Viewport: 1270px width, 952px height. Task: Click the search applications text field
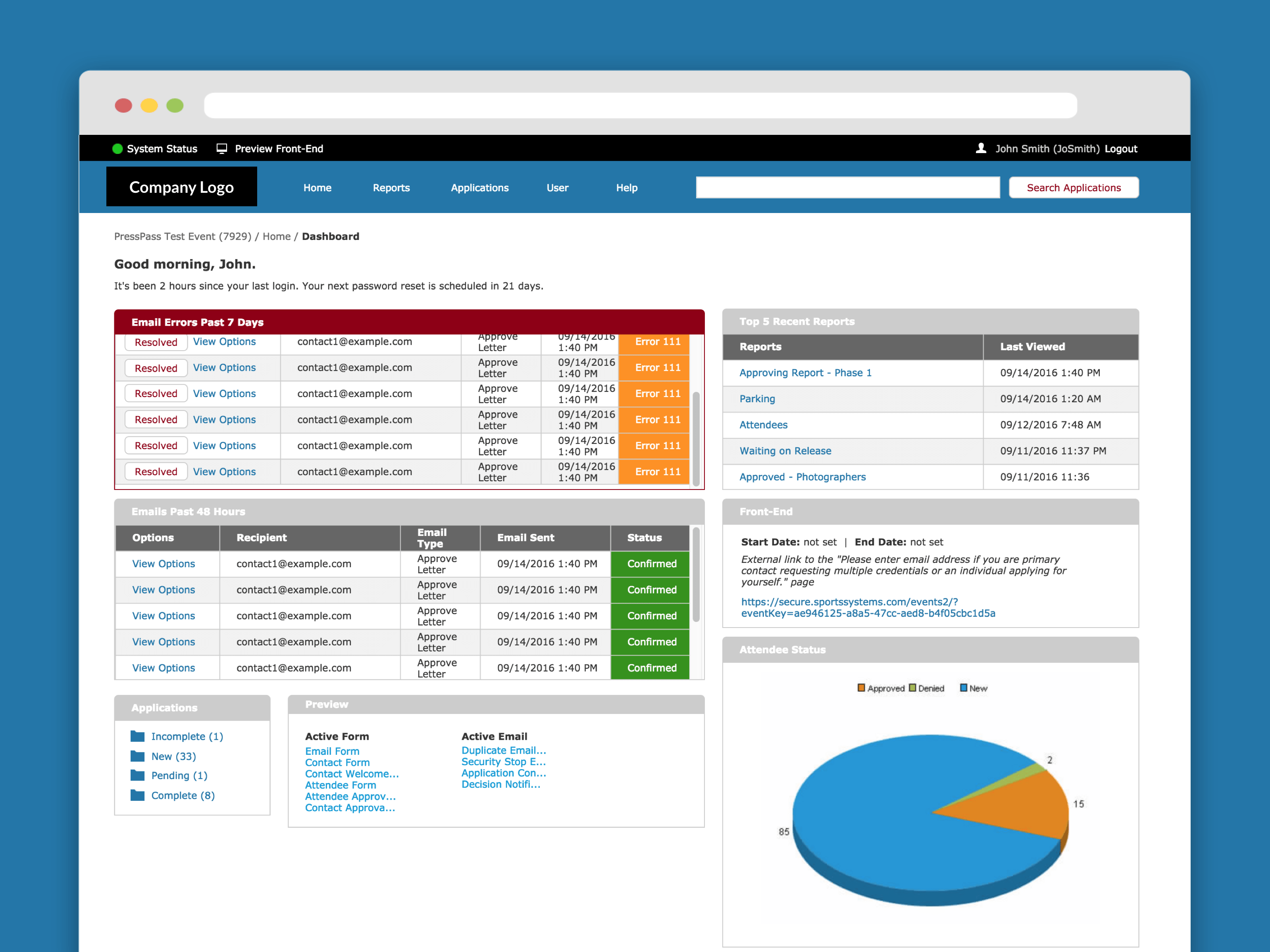pyautogui.click(x=847, y=188)
